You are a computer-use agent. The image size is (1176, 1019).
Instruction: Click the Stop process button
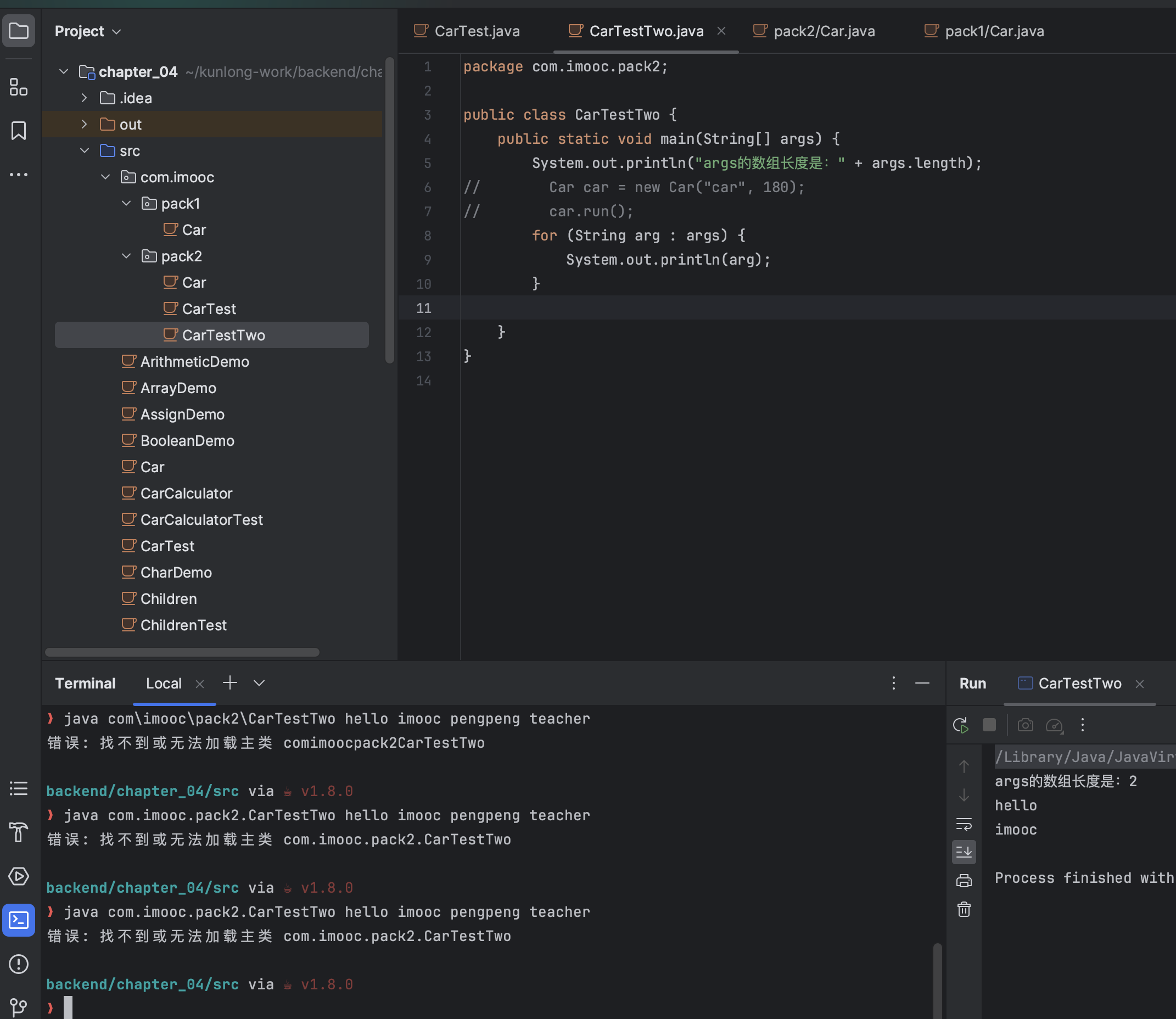[x=989, y=725]
